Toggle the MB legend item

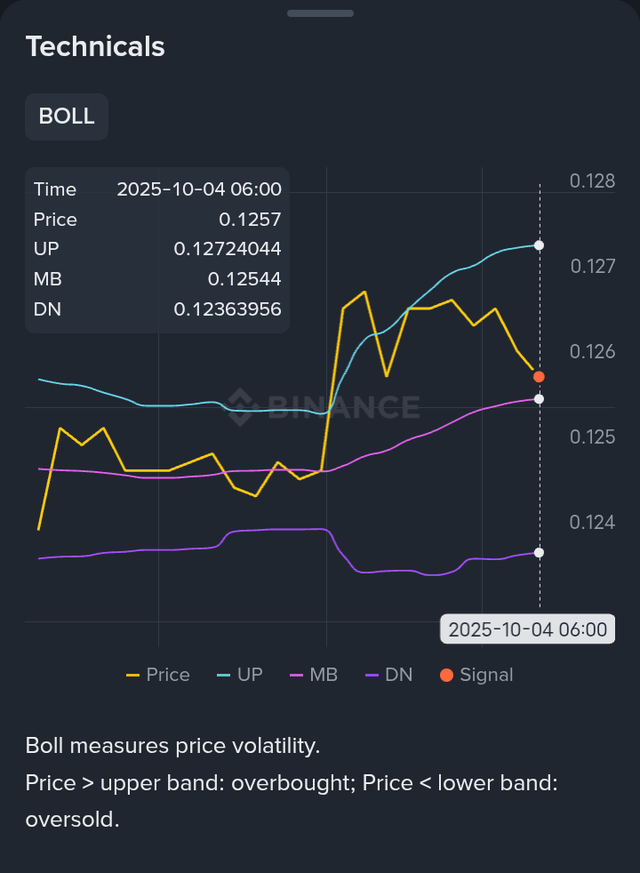click(x=313, y=675)
